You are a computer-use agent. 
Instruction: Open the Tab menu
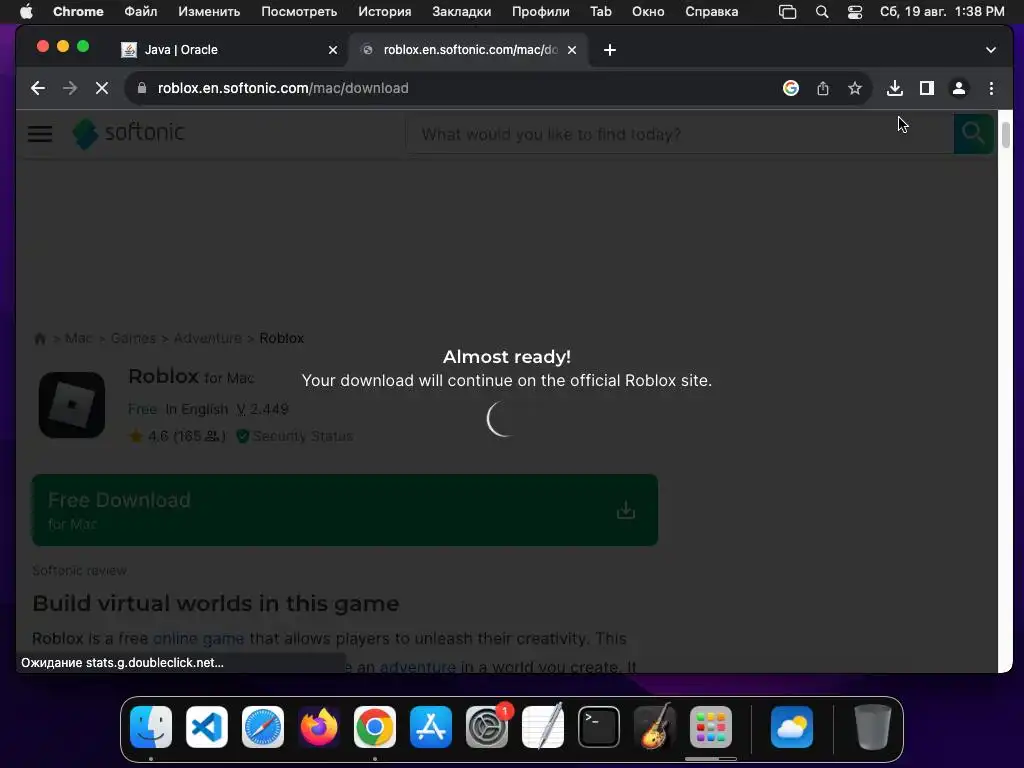point(601,12)
